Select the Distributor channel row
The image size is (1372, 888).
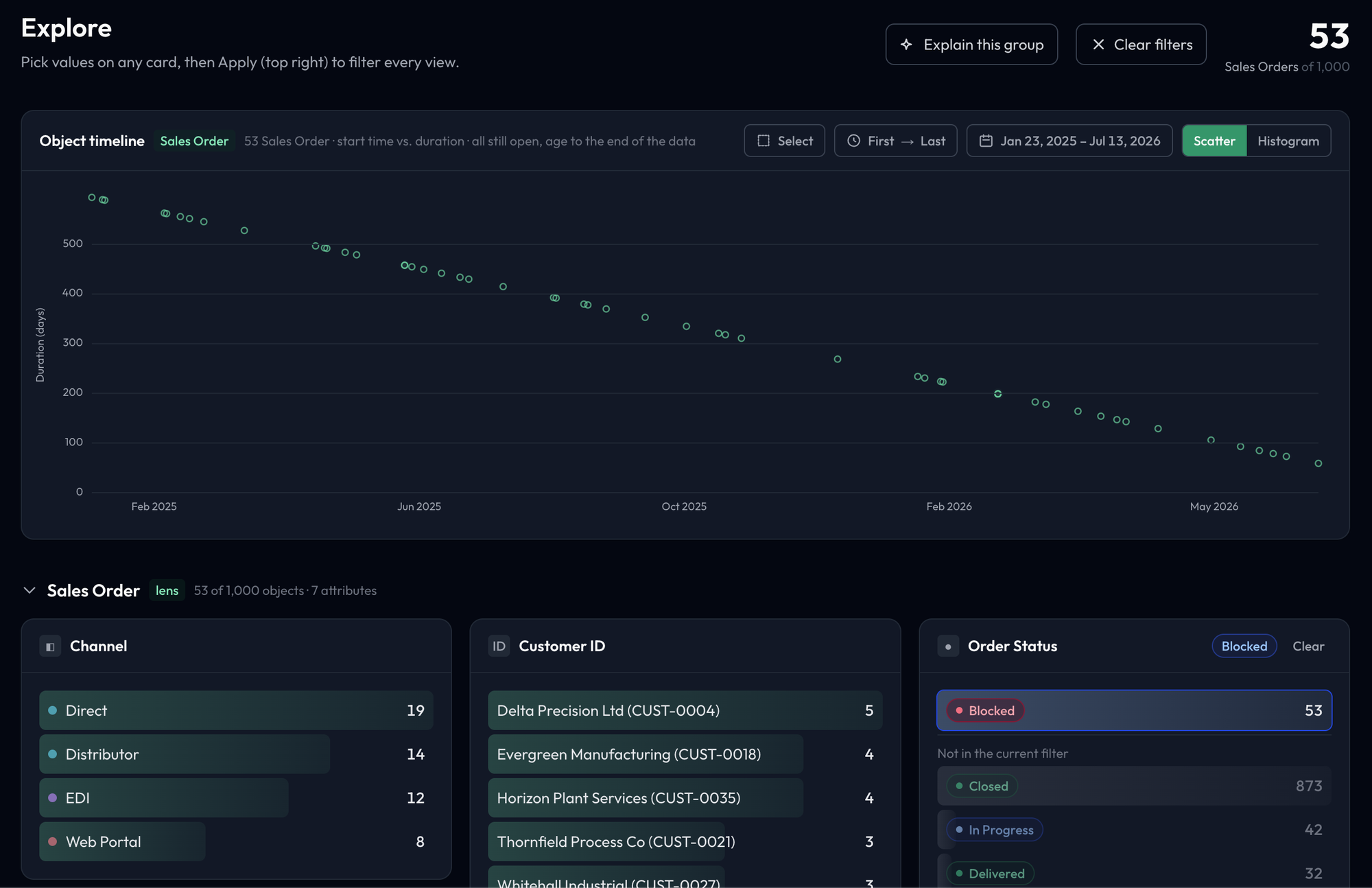(x=236, y=754)
